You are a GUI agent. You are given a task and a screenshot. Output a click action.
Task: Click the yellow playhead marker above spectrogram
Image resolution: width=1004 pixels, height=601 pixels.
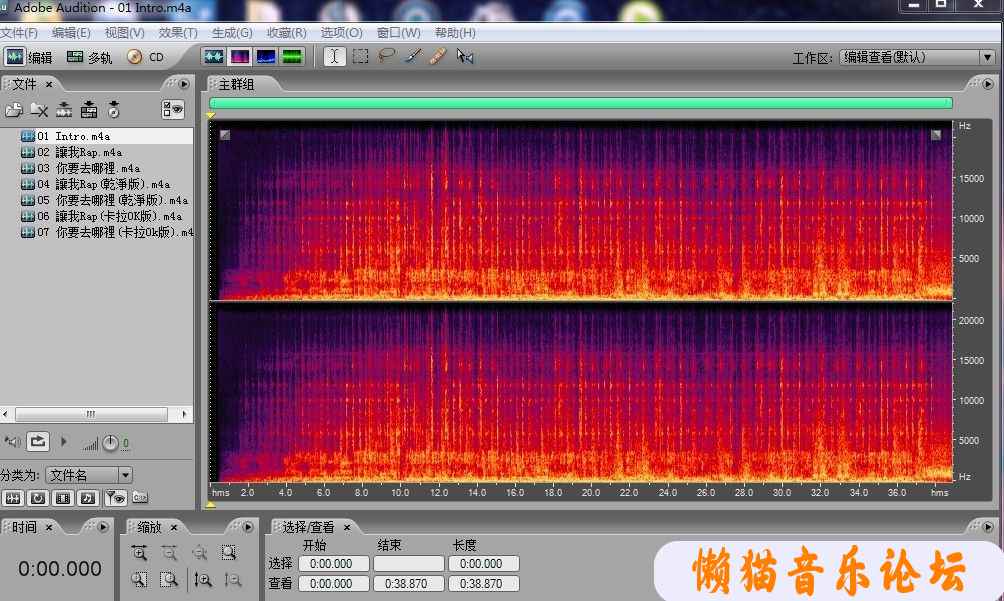click(x=210, y=115)
